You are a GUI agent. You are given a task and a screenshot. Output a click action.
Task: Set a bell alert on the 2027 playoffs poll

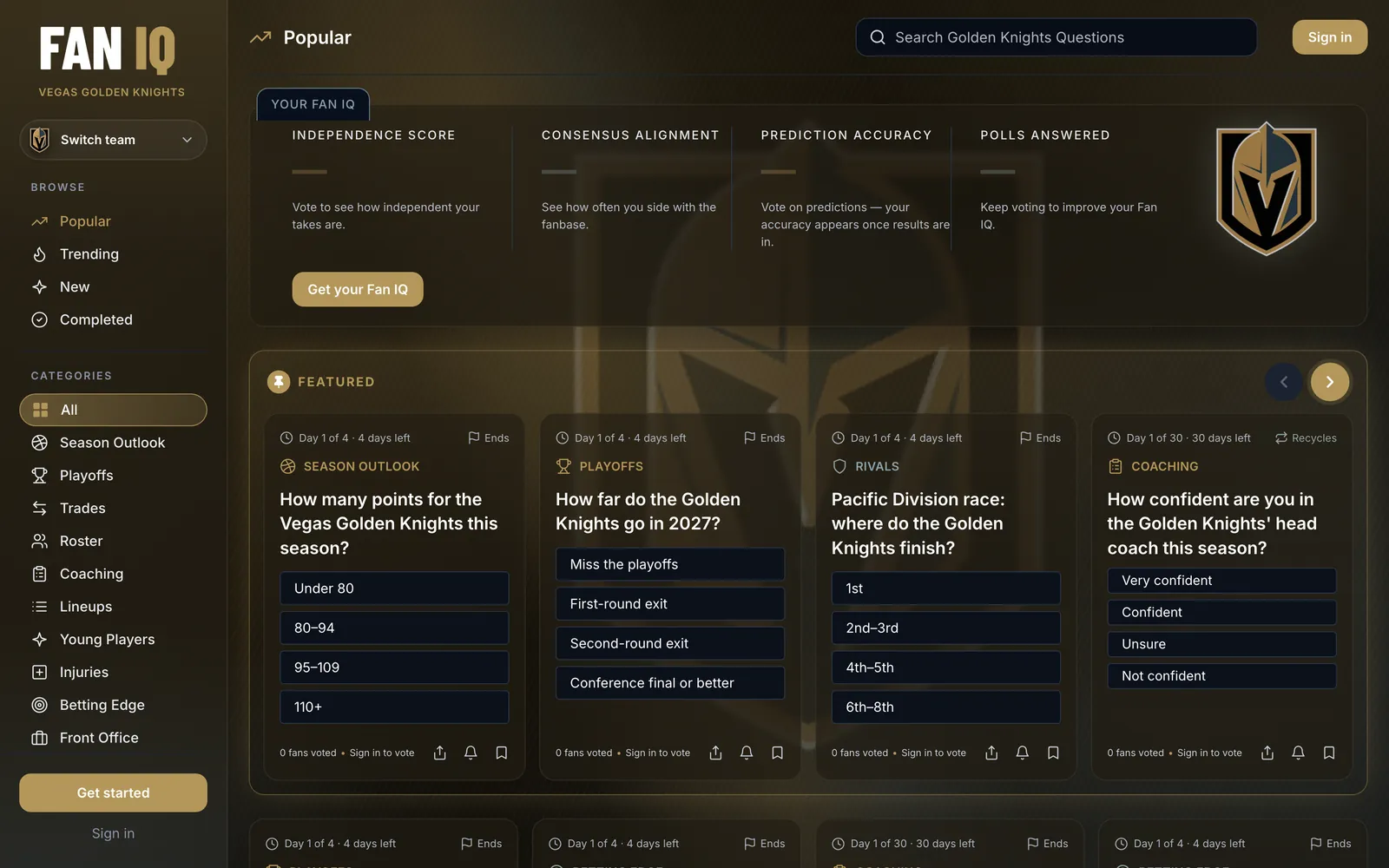tap(747, 753)
